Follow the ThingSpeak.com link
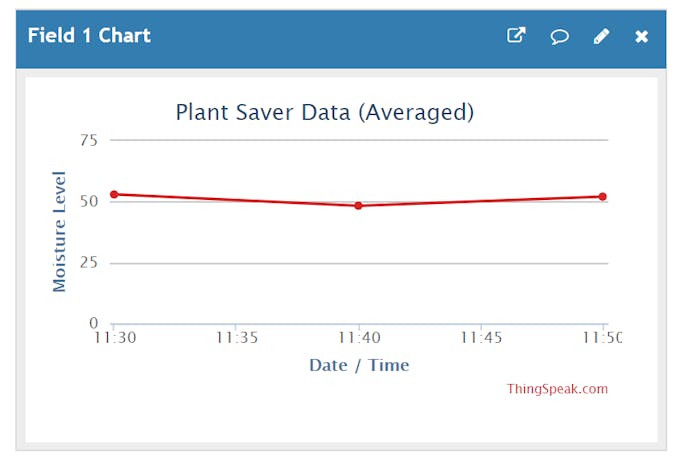 click(x=557, y=389)
